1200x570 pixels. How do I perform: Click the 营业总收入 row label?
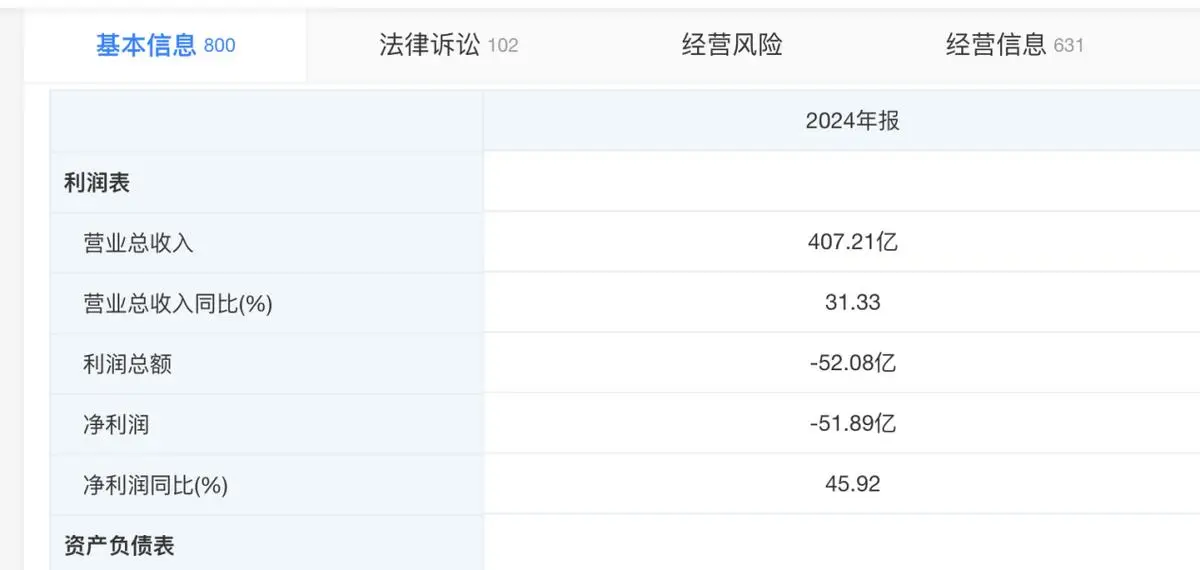tap(138, 243)
